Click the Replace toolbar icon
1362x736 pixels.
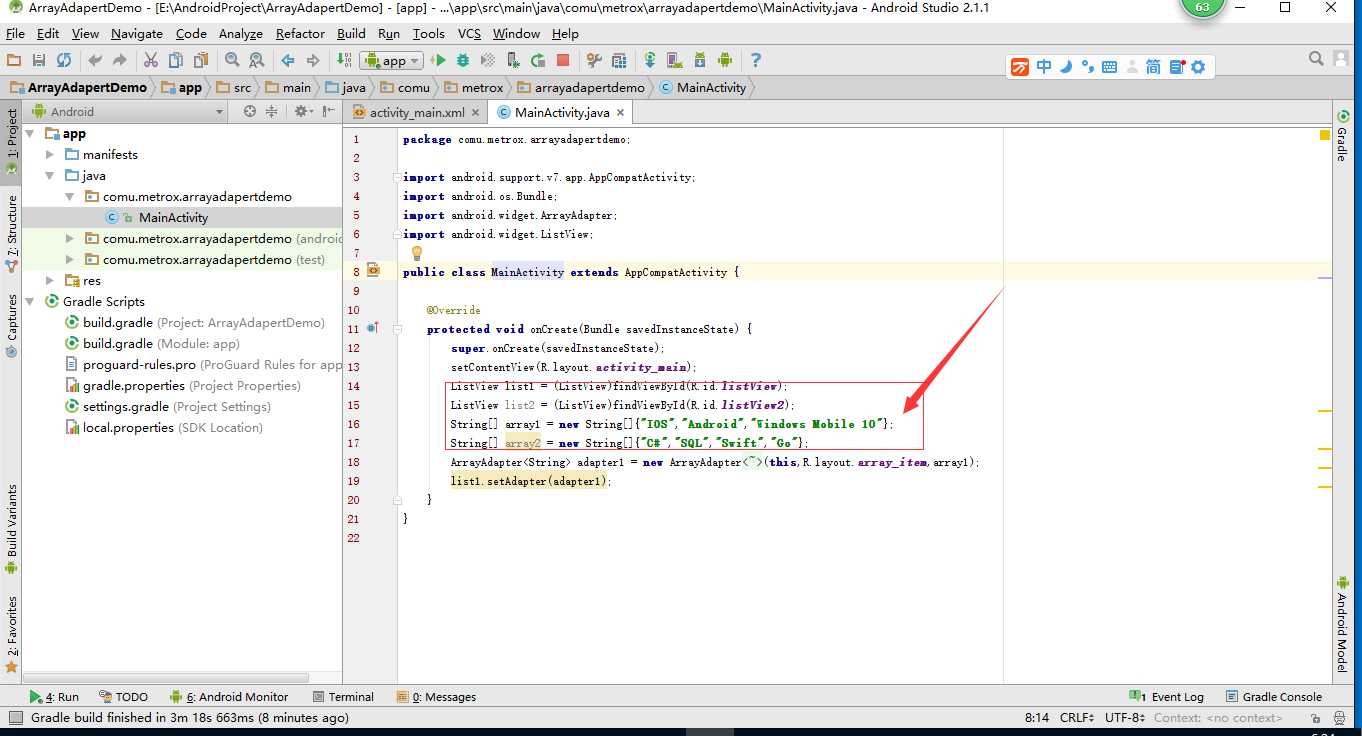(256, 60)
